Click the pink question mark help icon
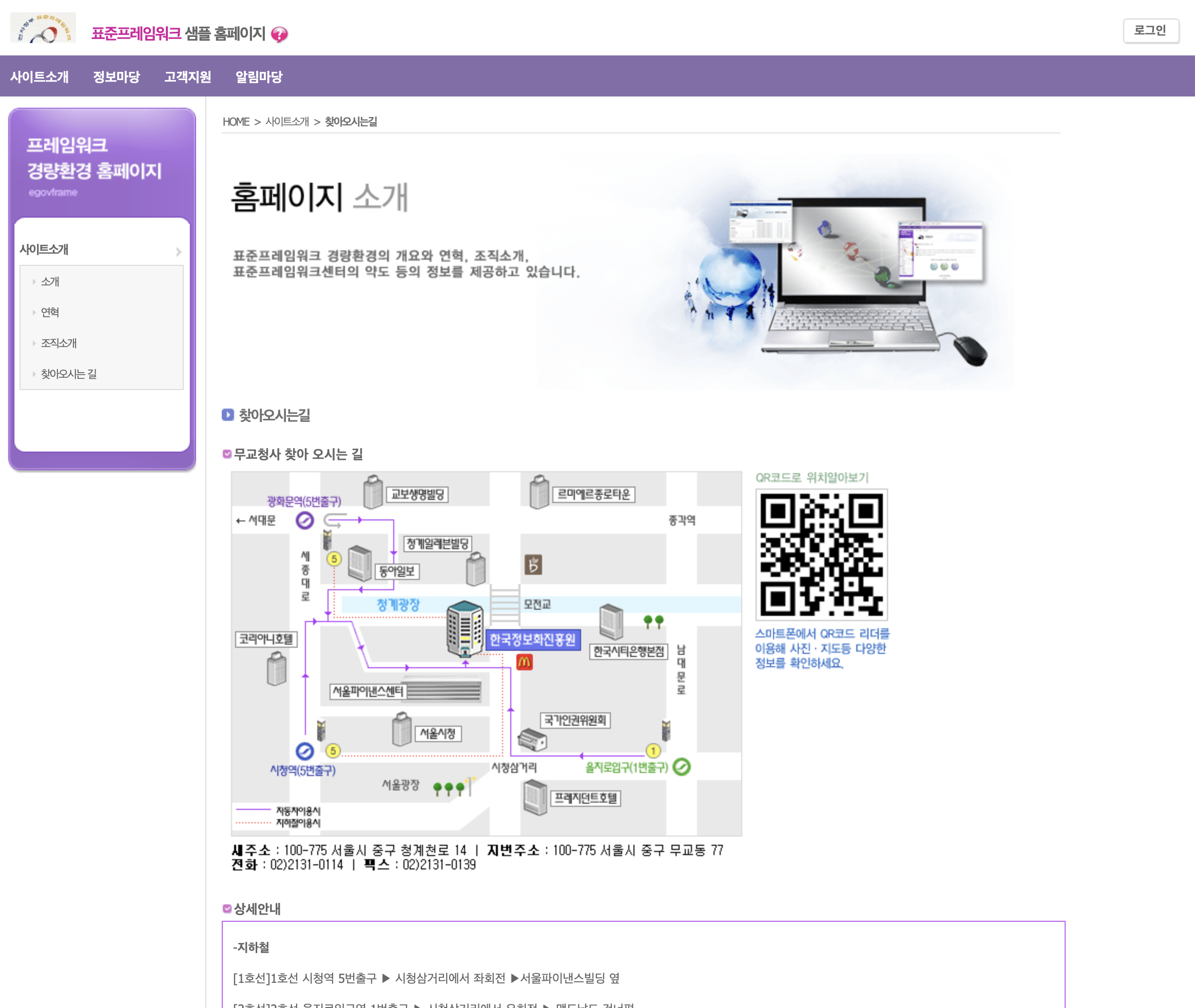 (x=279, y=34)
